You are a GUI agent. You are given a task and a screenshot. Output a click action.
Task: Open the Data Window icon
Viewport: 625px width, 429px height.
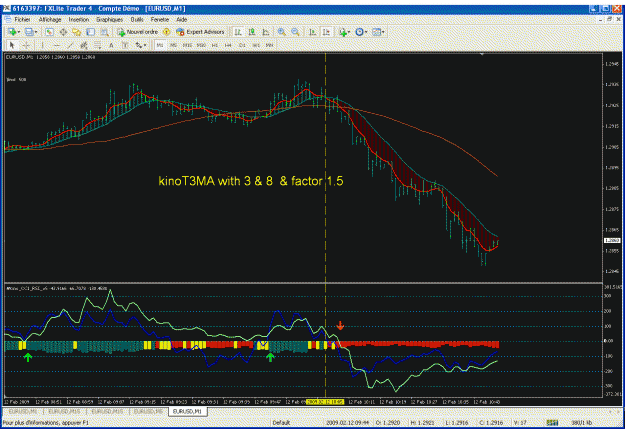63,32
